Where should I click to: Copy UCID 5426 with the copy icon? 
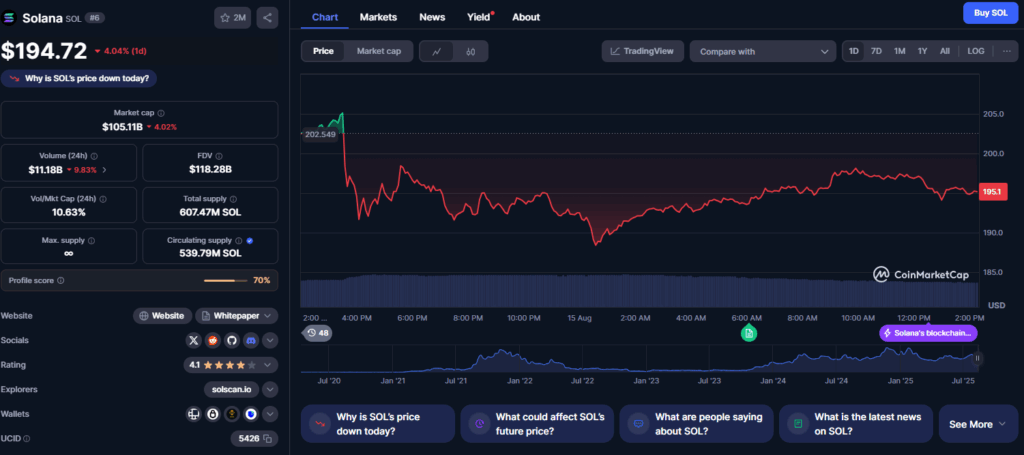click(x=266, y=438)
